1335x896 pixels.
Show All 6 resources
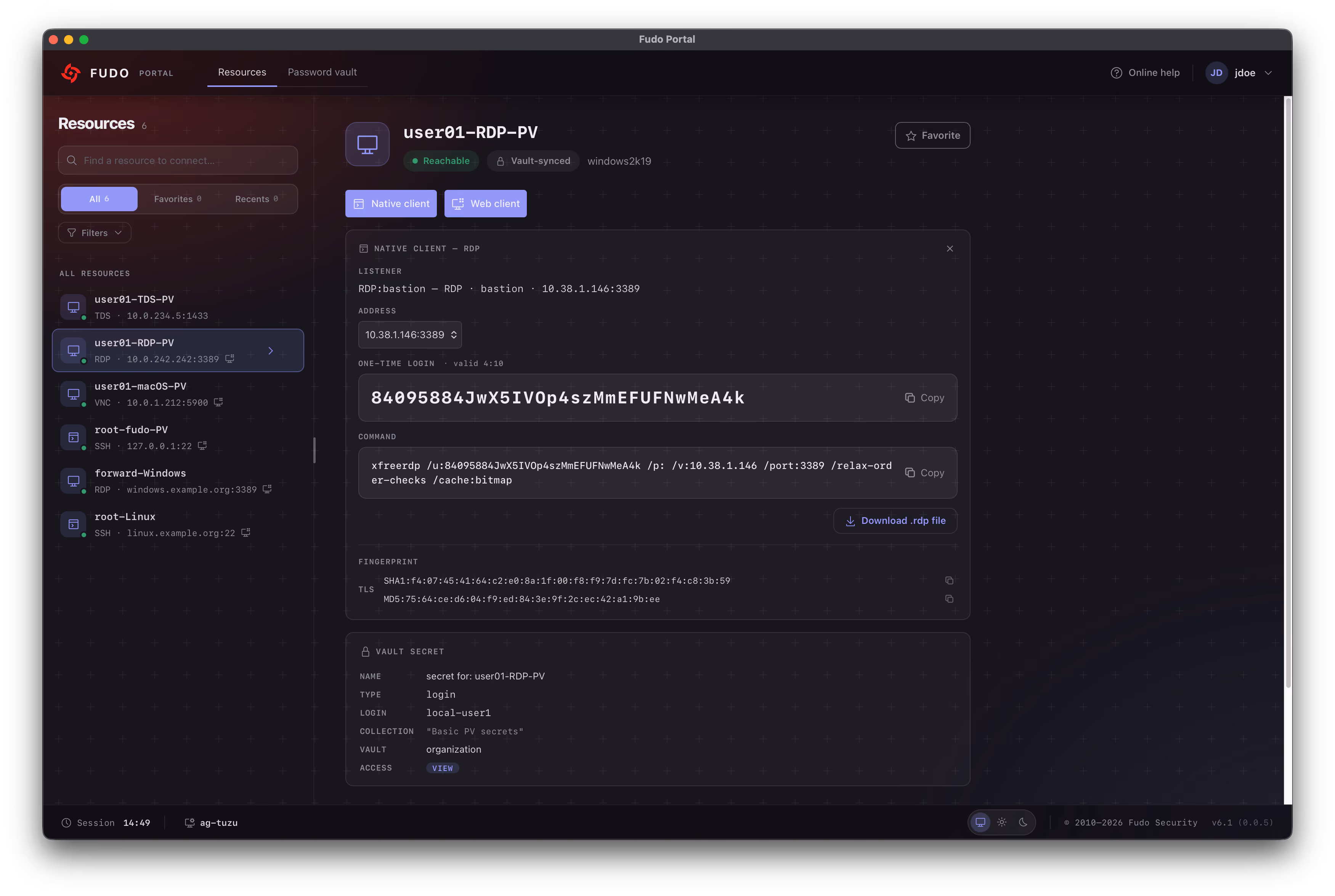(x=99, y=199)
